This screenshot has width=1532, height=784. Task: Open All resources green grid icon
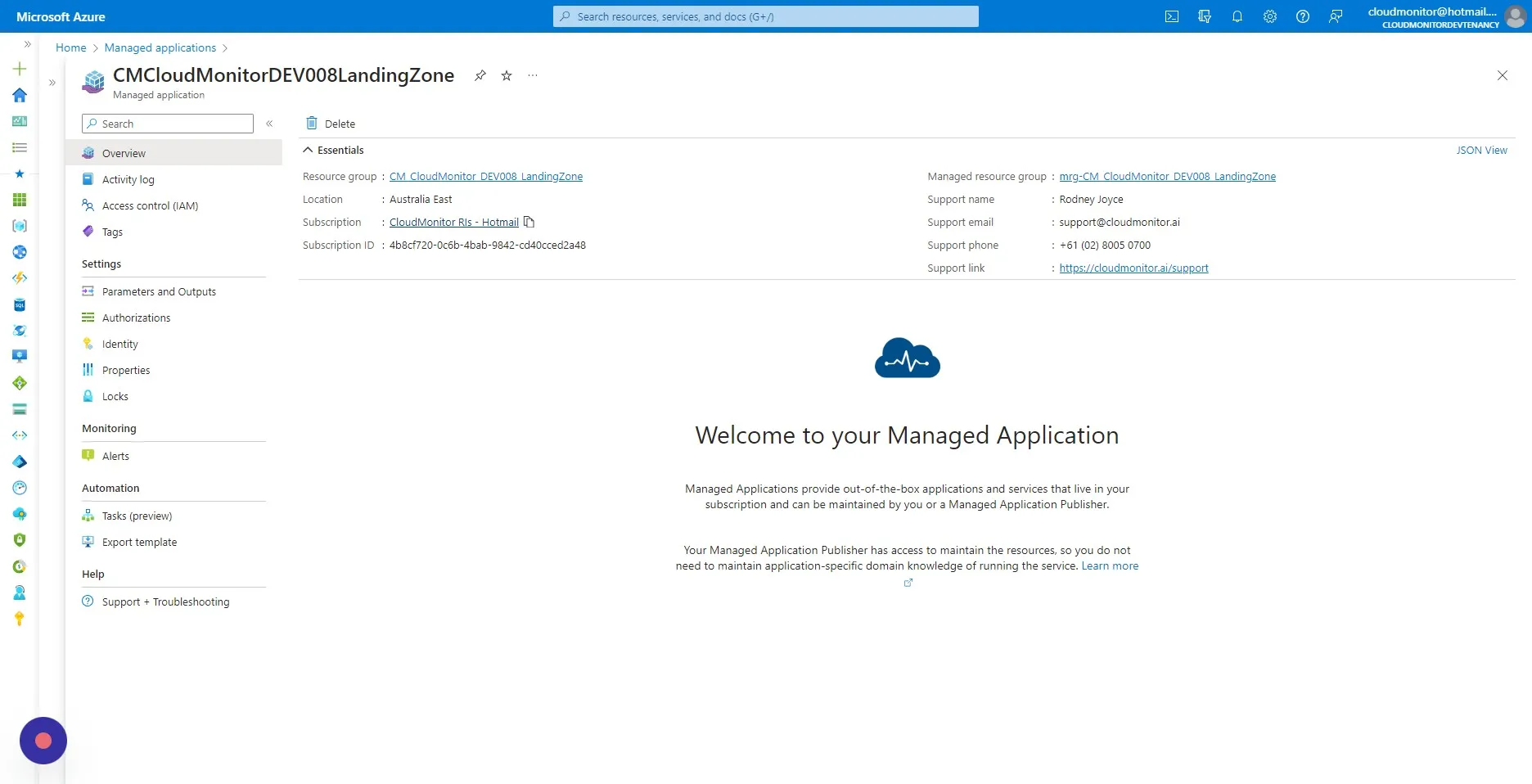coord(20,200)
